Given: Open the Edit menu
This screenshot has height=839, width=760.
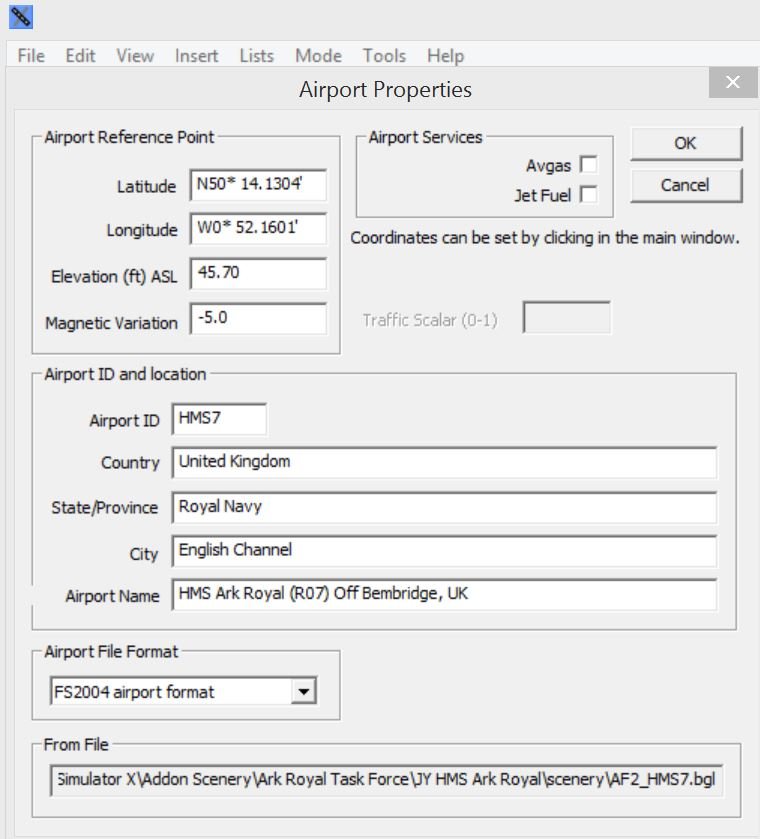Looking at the screenshot, I should (80, 56).
